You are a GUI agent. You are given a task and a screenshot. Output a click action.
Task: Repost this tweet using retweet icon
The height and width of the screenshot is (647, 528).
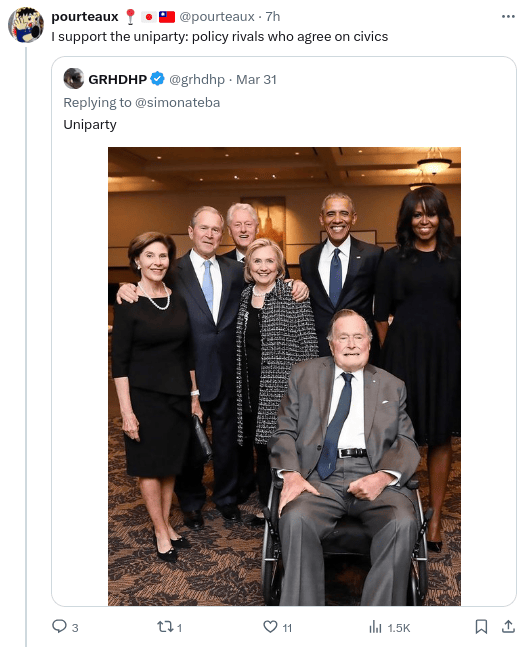pos(165,627)
